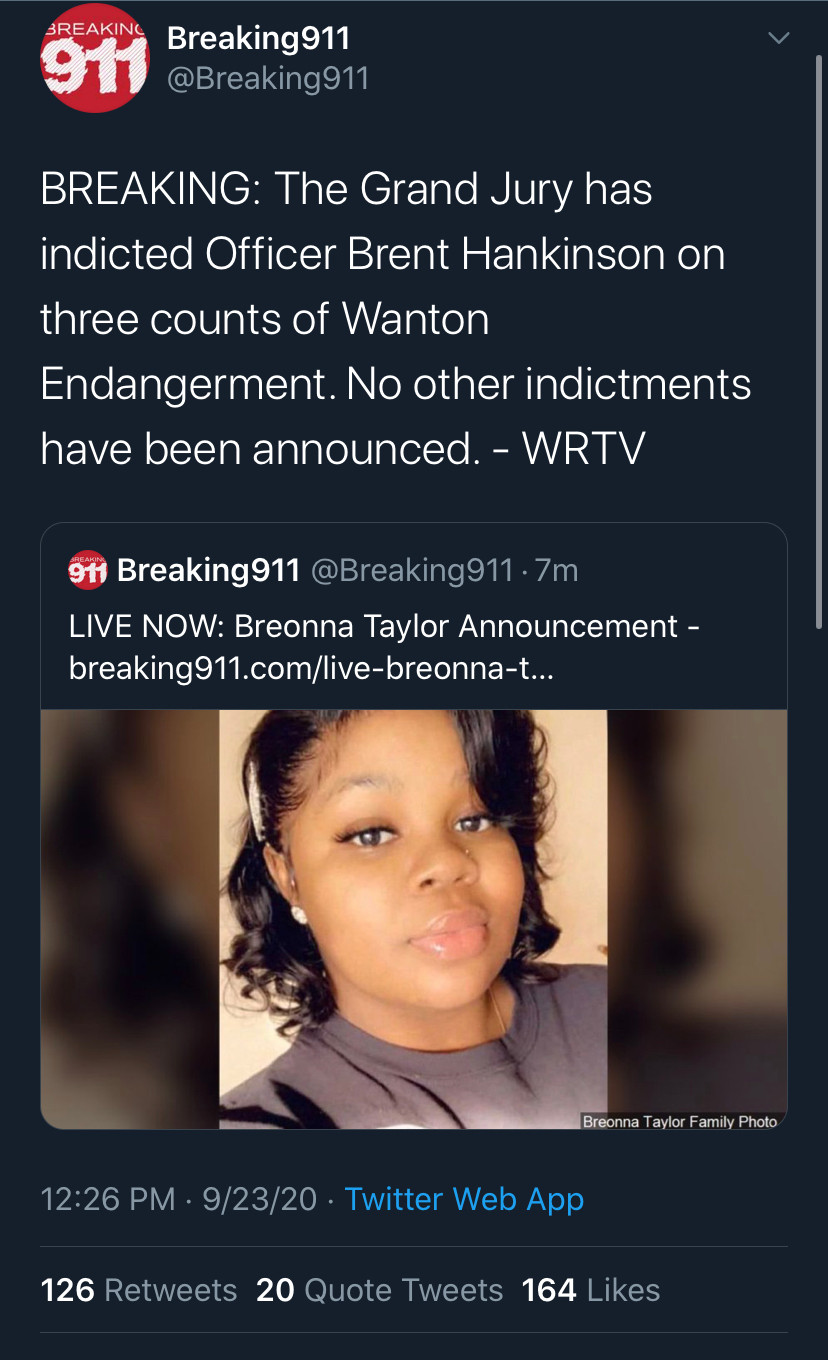Click the WRTV attribution in tweet text

click(584, 449)
